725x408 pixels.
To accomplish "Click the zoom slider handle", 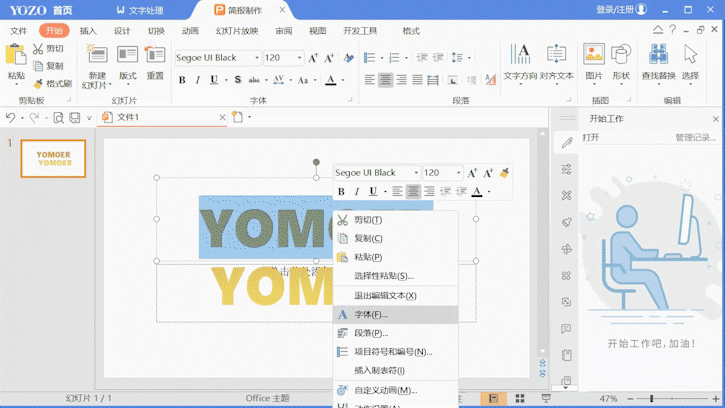I will [x=651, y=398].
